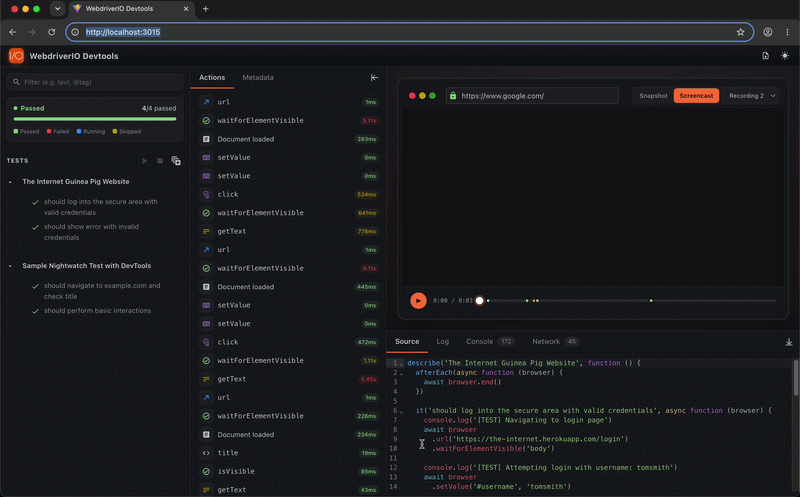Click the collapse-all tests icon

pyautogui.click(x=176, y=161)
